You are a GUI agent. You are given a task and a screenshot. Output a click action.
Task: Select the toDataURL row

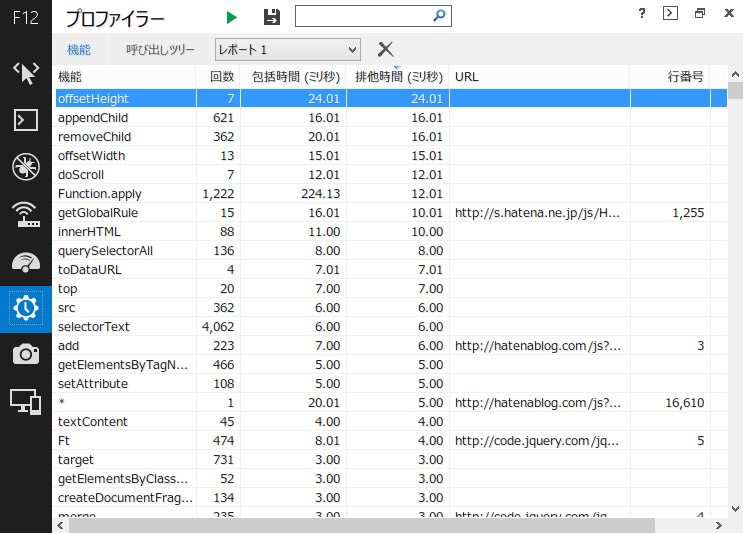click(391, 270)
